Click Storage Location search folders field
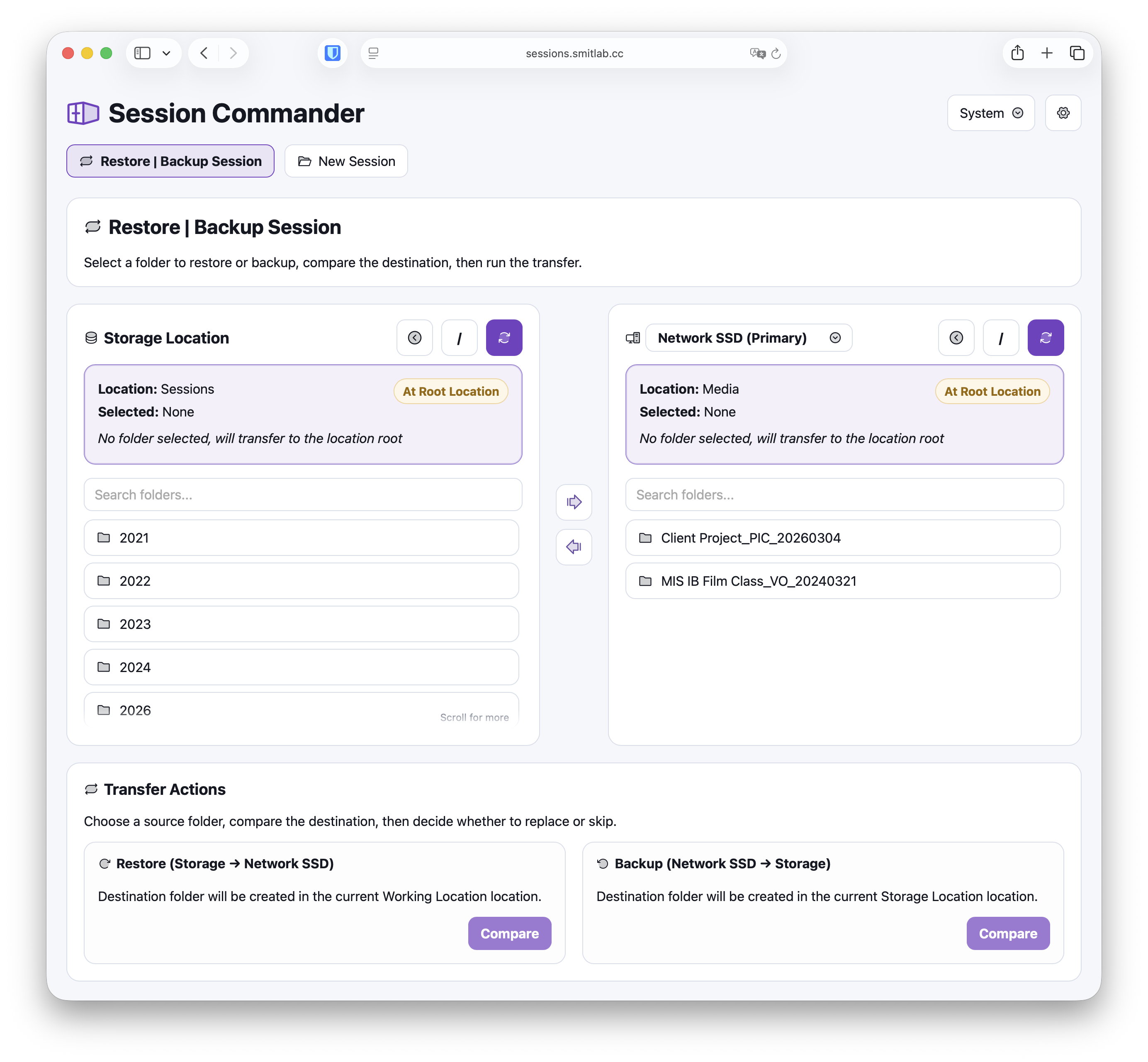This screenshot has height=1062, width=1148. (303, 495)
